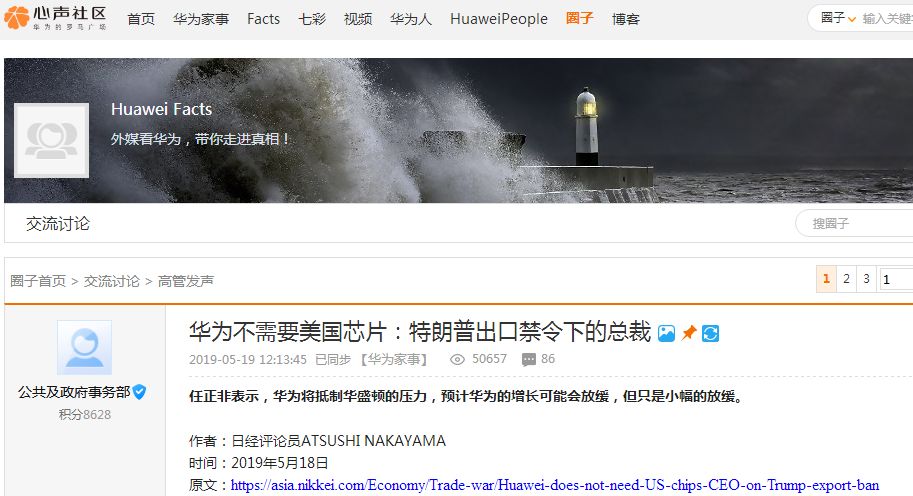Viewport: 913px width, 496px height.
Task: Go to 华为家事 section
Action: [201, 19]
